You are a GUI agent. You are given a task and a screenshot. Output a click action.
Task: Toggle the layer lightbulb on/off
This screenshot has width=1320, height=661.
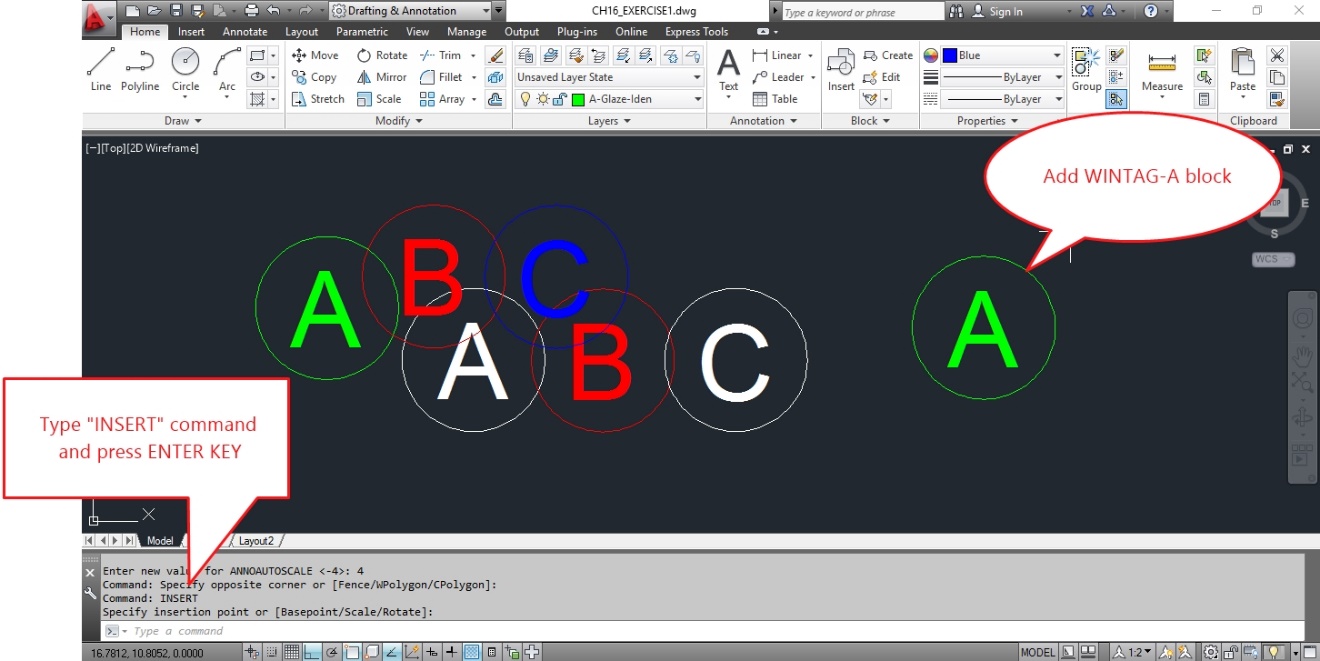tap(525, 98)
